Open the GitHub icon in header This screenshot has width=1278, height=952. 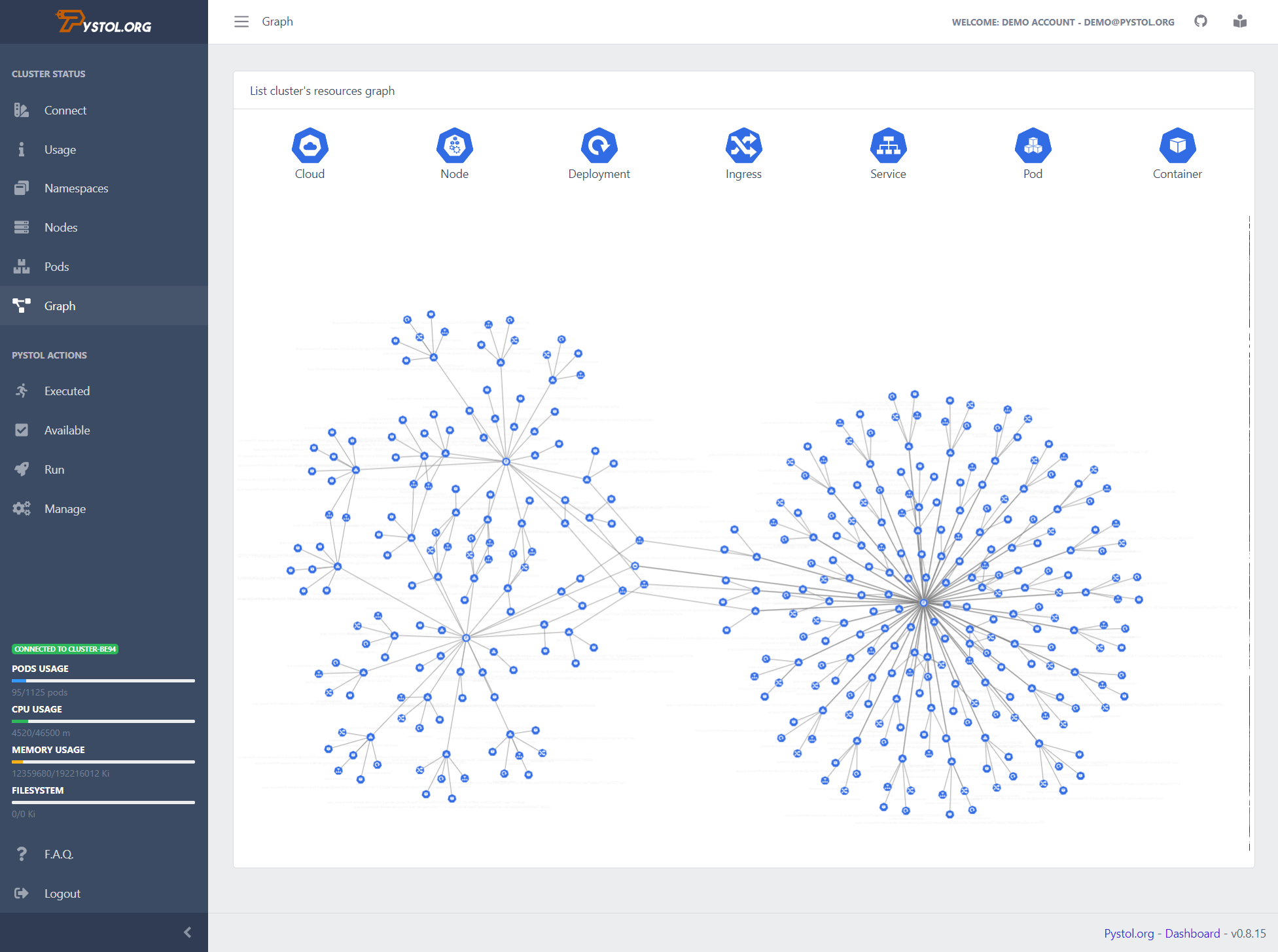coord(1200,22)
